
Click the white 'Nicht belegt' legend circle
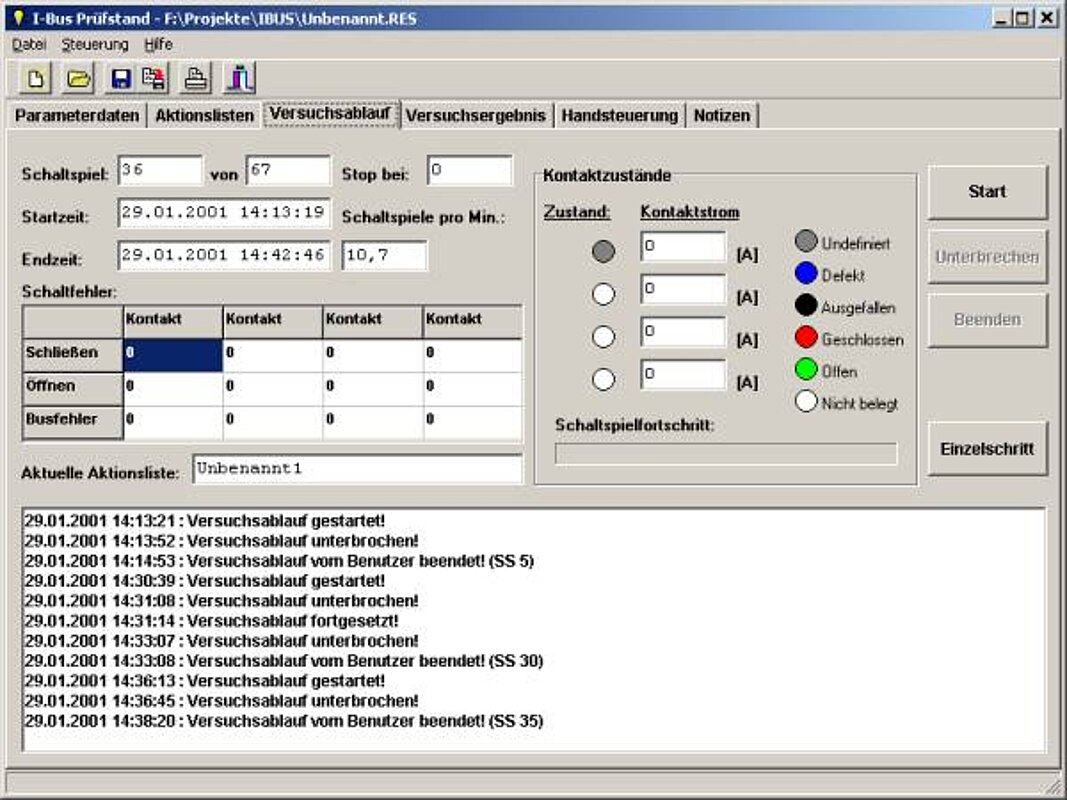(x=806, y=401)
